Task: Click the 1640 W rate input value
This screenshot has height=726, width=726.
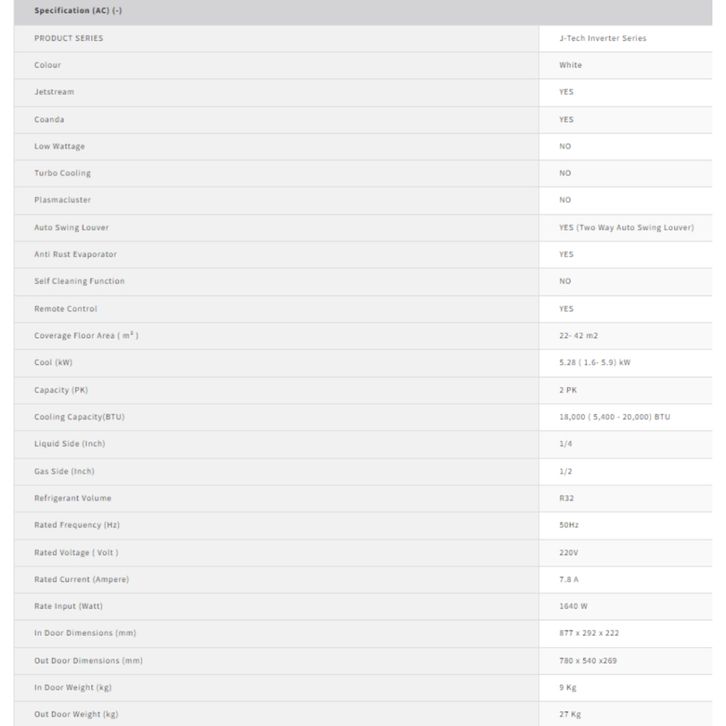Action: (x=573, y=606)
